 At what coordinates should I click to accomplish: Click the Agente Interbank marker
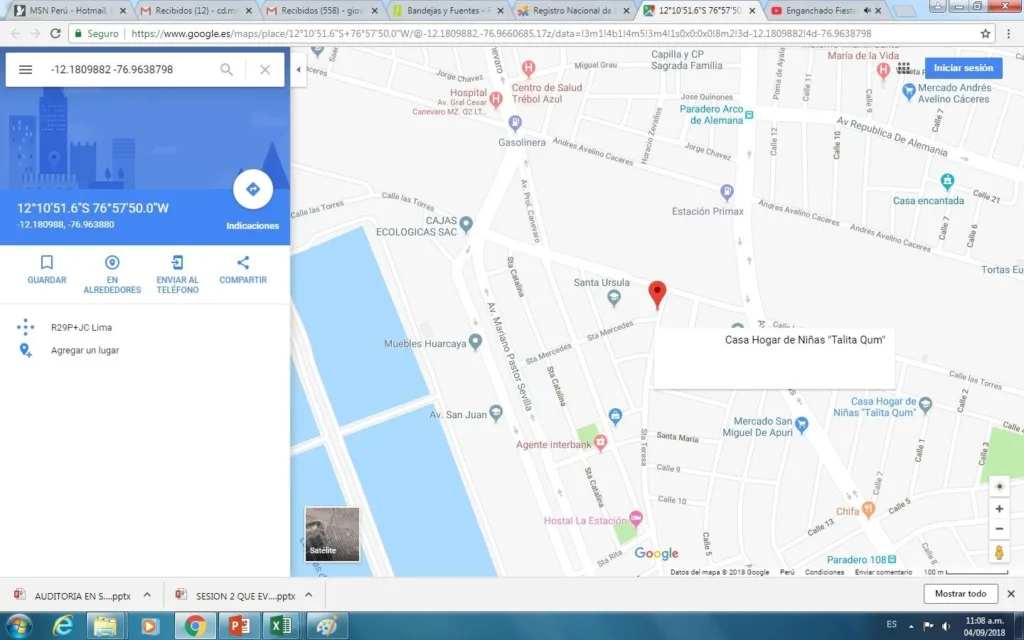click(x=600, y=443)
